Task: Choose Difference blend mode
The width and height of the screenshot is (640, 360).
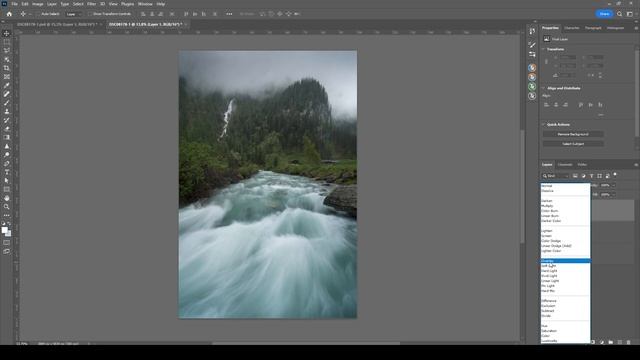Action: pyautogui.click(x=565, y=301)
